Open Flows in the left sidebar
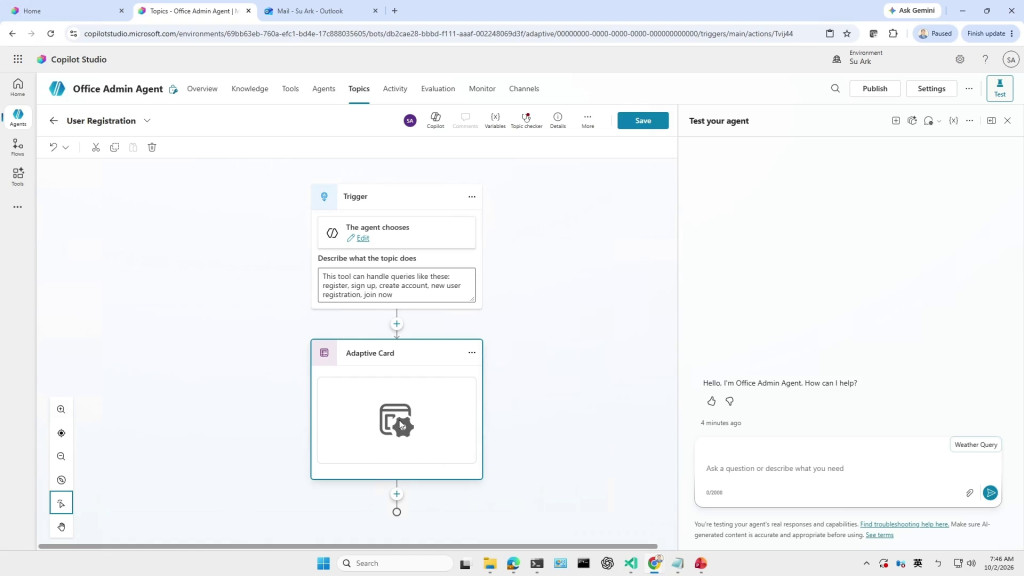 point(18,147)
